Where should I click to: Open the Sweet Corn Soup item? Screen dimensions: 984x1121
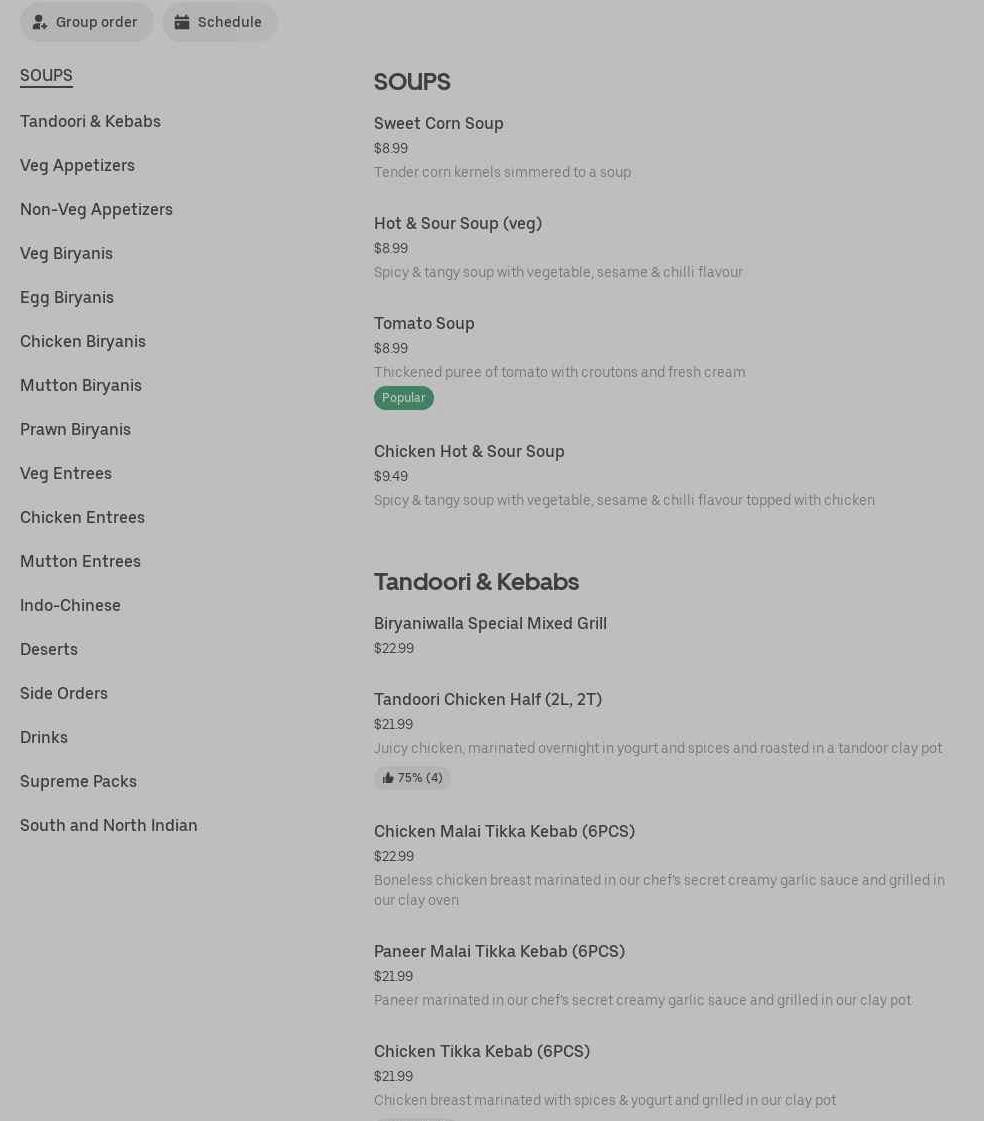coord(439,123)
